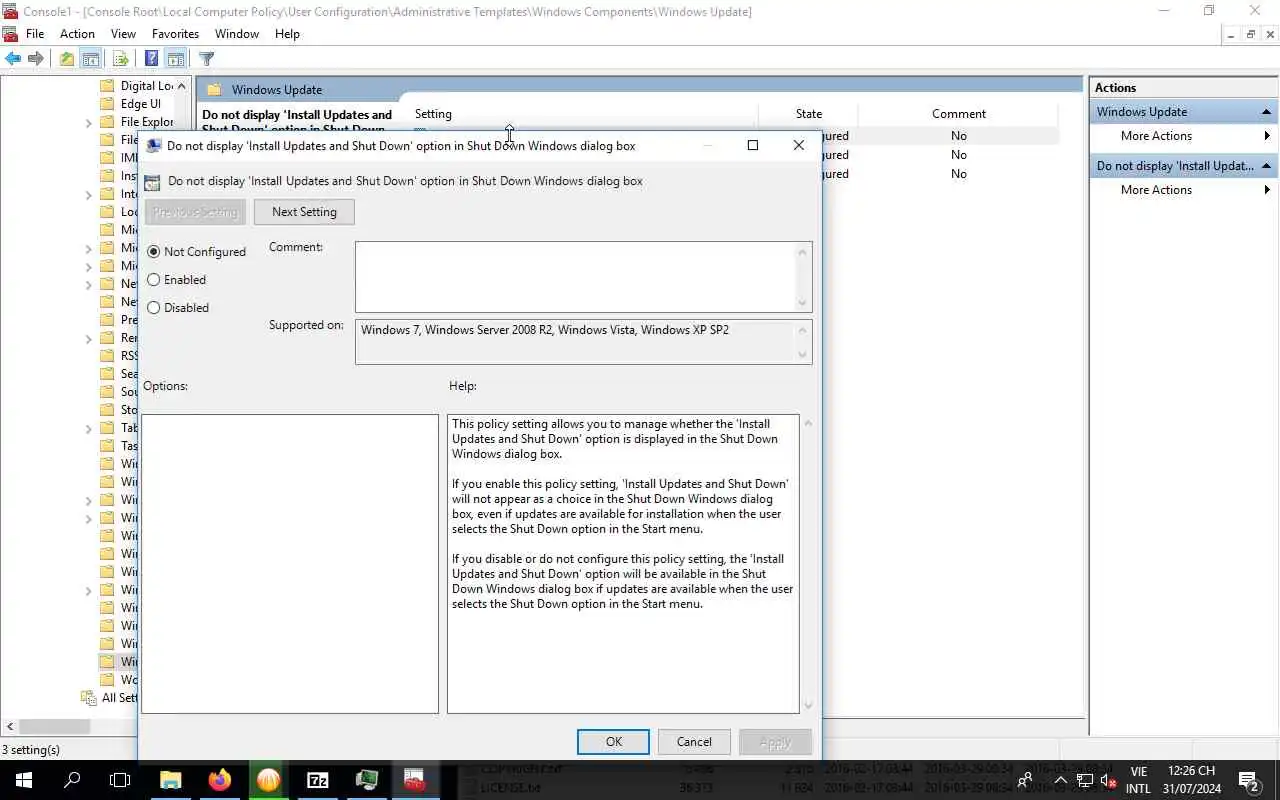Close the policy setting dialog
Viewport: 1280px width, 800px height.
[x=798, y=145]
